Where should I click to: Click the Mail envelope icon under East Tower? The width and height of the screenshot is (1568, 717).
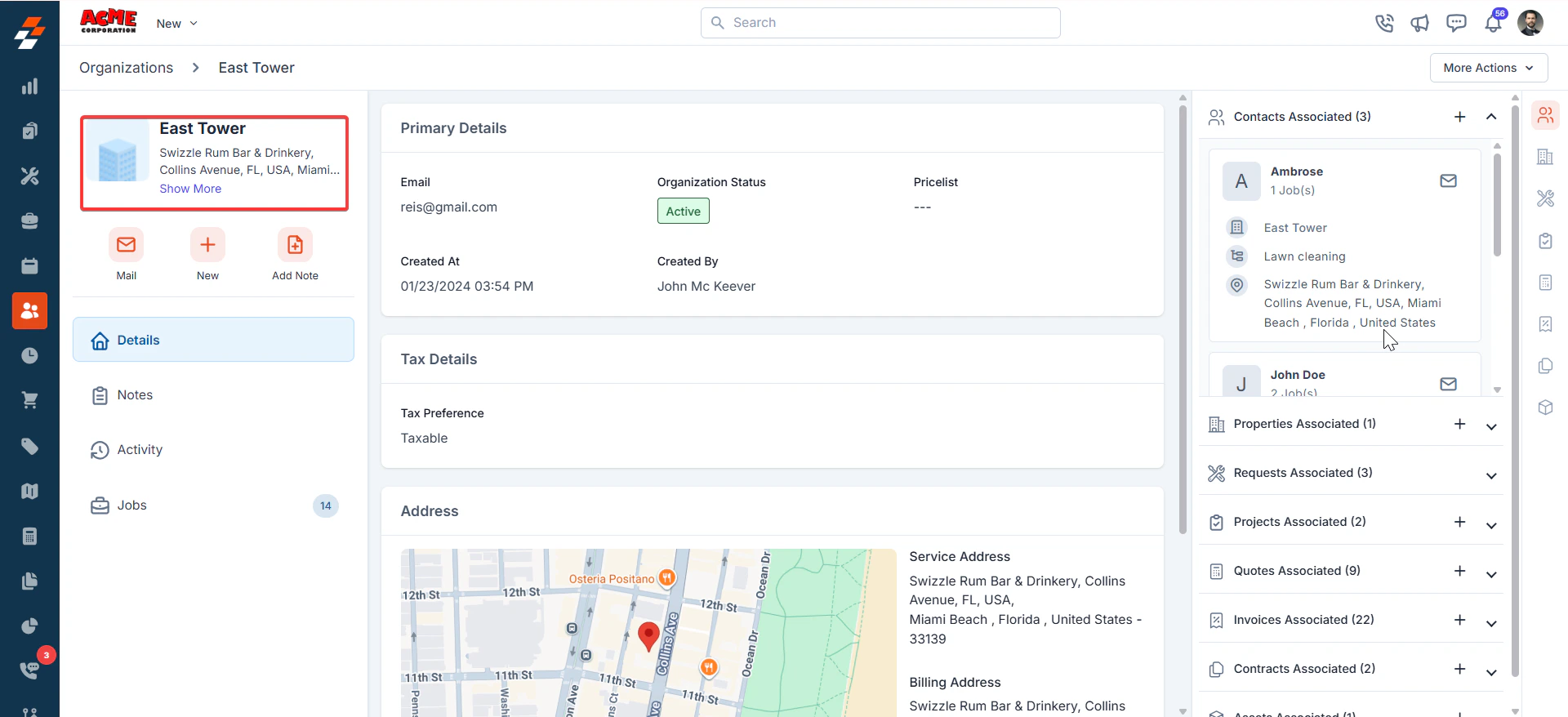coord(126,244)
